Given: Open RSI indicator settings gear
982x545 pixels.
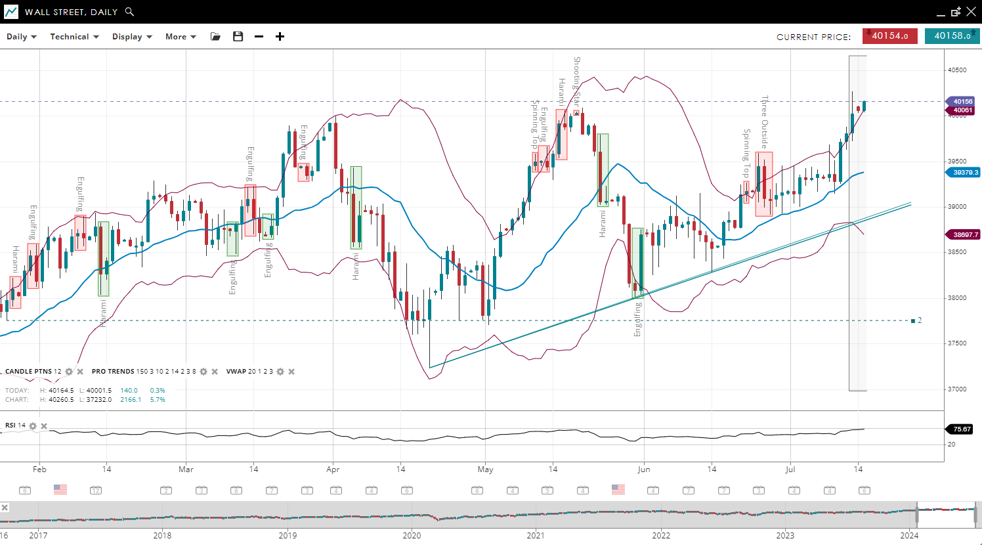Looking at the screenshot, I should 33,426.
